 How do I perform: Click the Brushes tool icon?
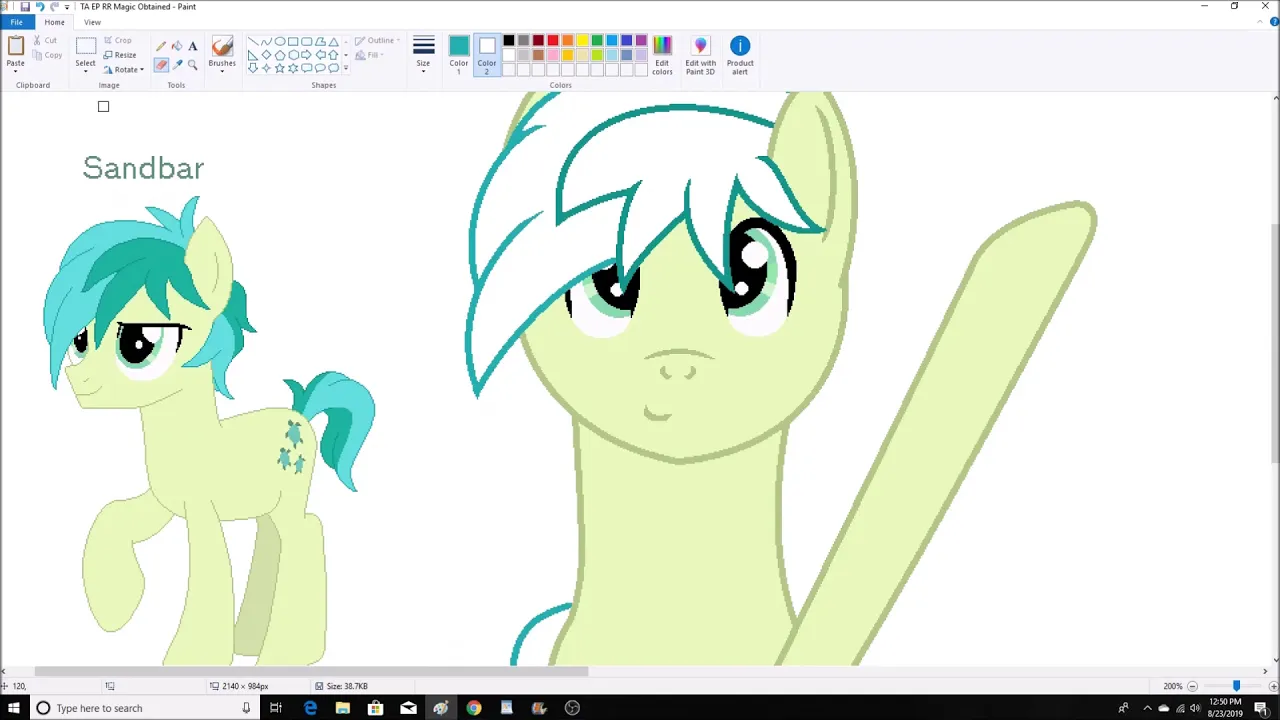point(222,46)
